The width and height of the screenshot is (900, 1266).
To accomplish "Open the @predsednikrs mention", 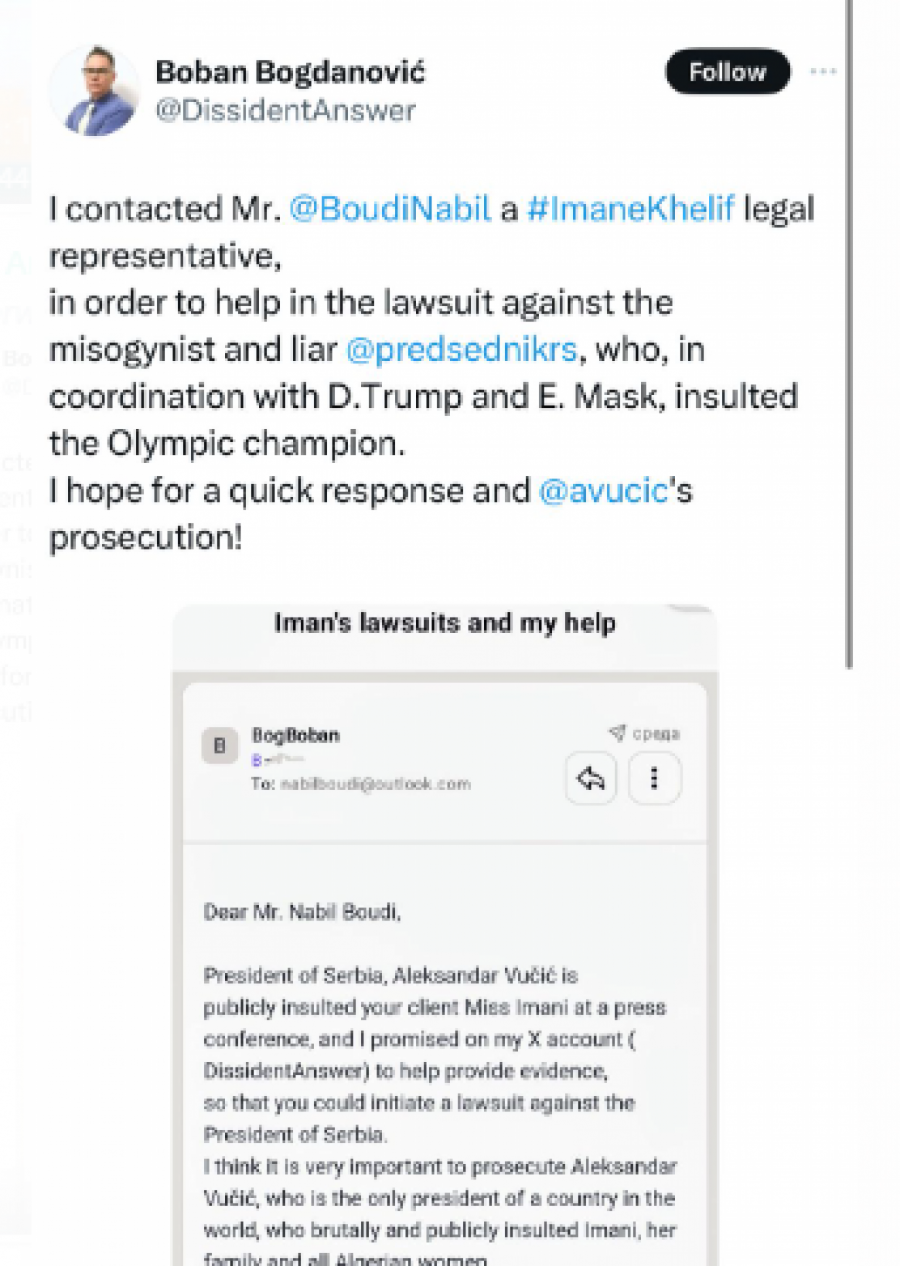I will click(461, 350).
